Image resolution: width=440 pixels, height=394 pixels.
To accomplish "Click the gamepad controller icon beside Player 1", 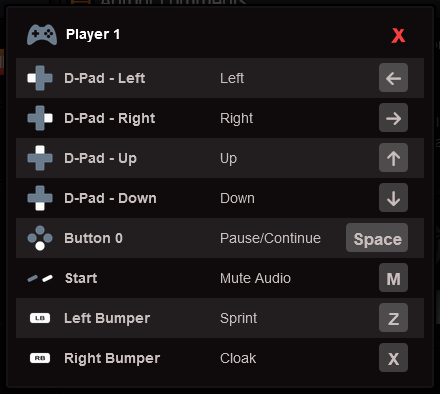I will click(42, 35).
